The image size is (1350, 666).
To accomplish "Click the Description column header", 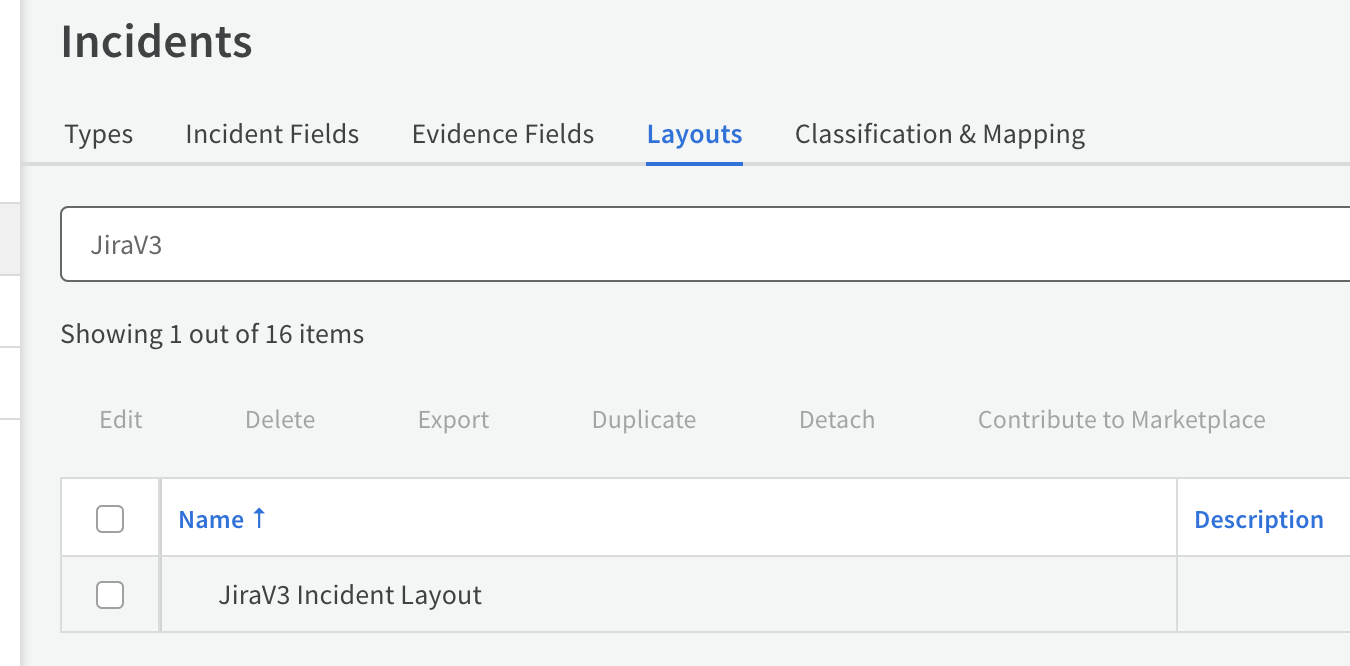I will (x=1258, y=520).
